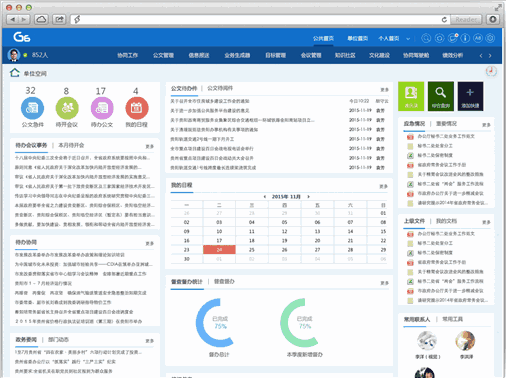Click the browser Reader button
Viewport: 506px width, 378px height.
[x=466, y=19]
